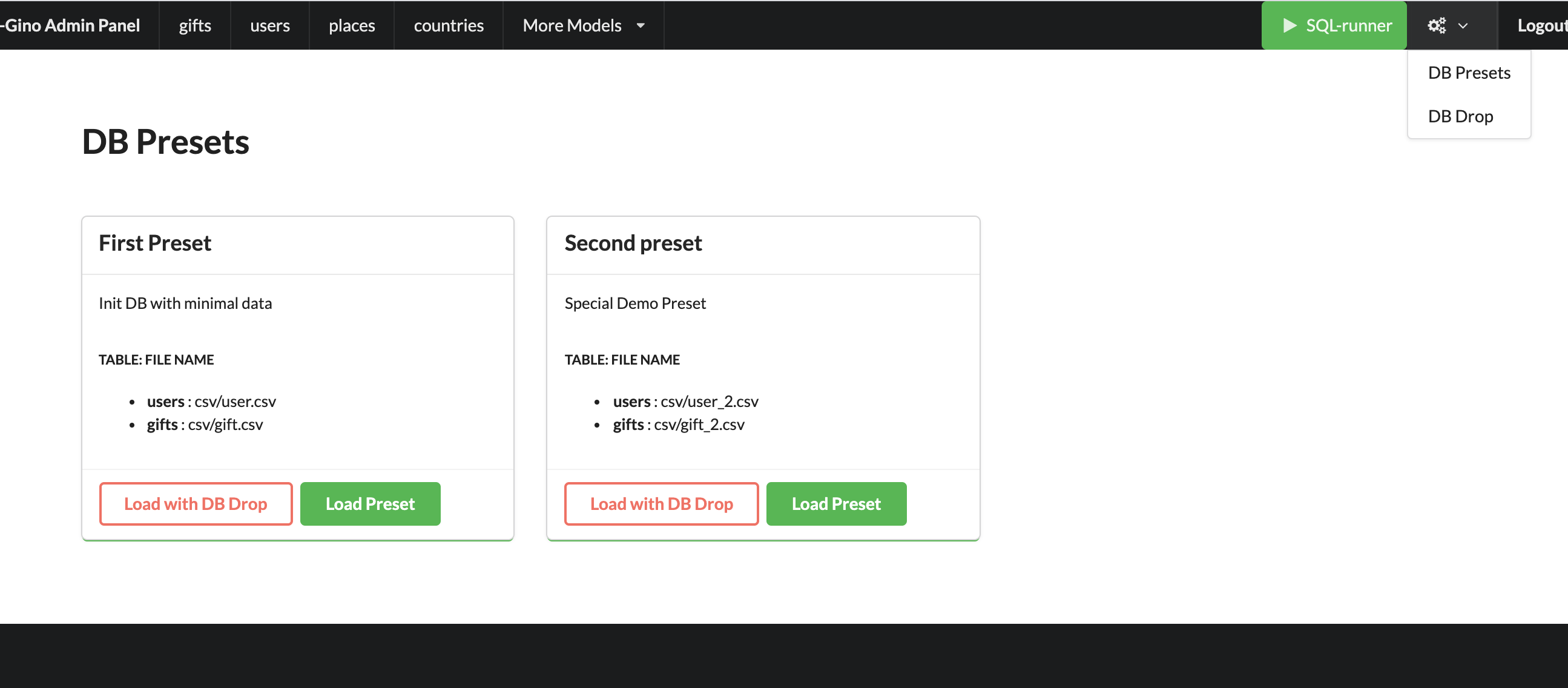Click the Second preset card header
Viewport: 1568px width, 688px height.
633,243
